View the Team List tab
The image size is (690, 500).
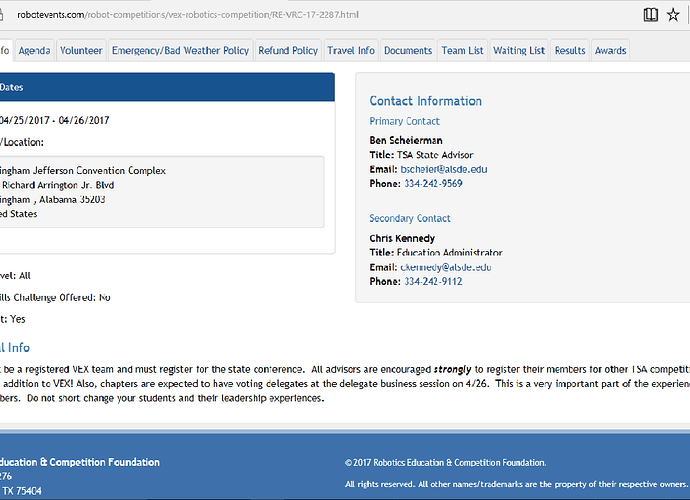point(462,50)
